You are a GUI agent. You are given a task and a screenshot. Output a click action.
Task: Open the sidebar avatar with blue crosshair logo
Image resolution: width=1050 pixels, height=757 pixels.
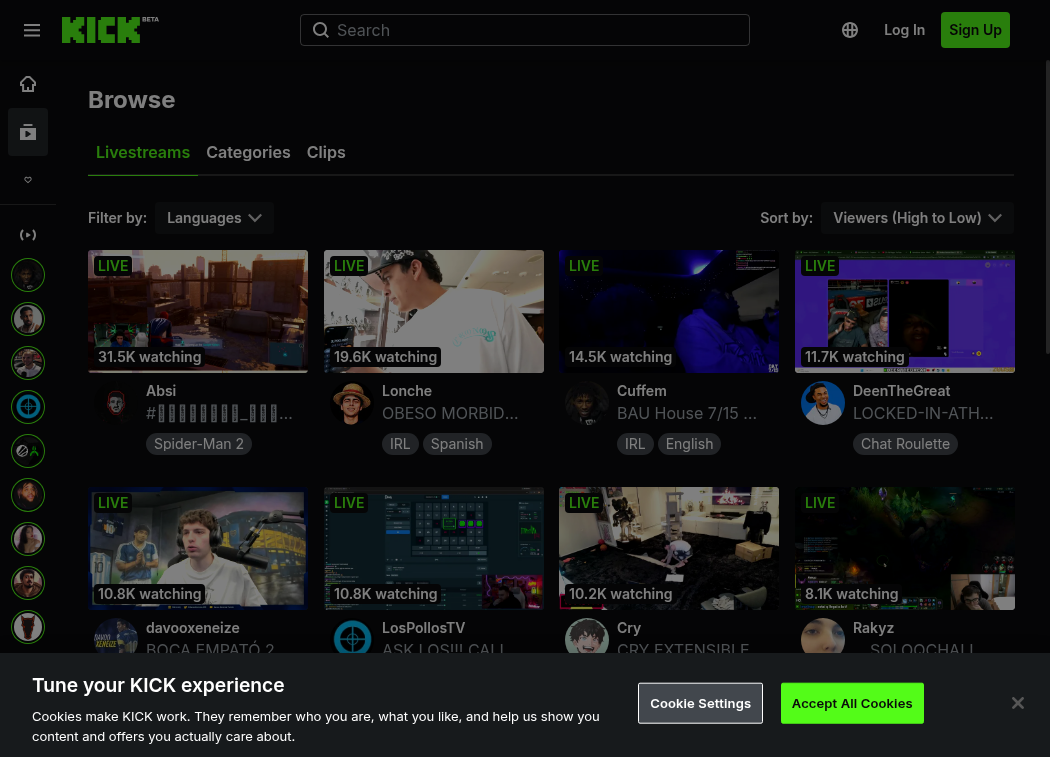tap(28, 407)
